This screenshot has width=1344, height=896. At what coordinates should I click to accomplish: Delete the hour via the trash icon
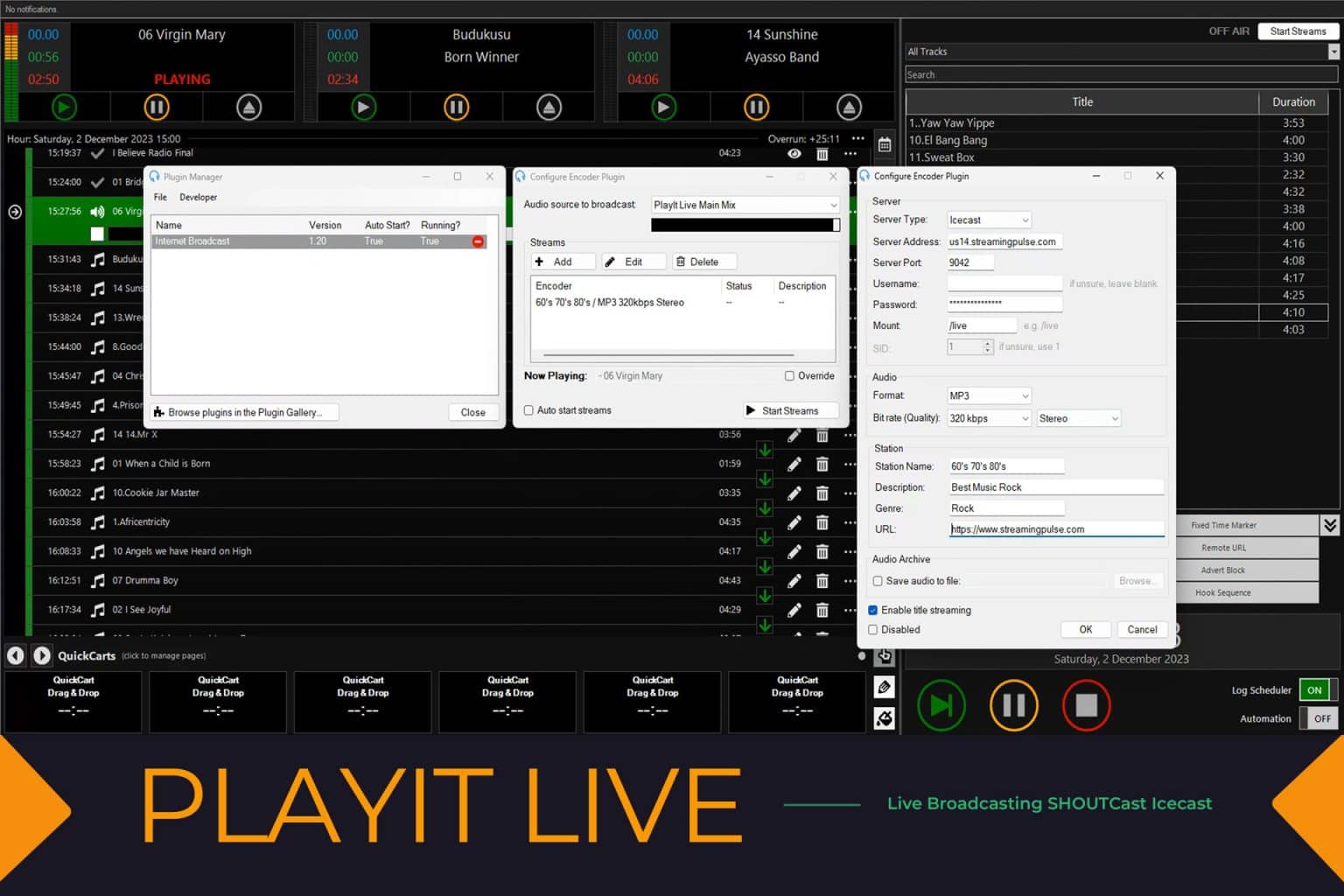[822, 153]
